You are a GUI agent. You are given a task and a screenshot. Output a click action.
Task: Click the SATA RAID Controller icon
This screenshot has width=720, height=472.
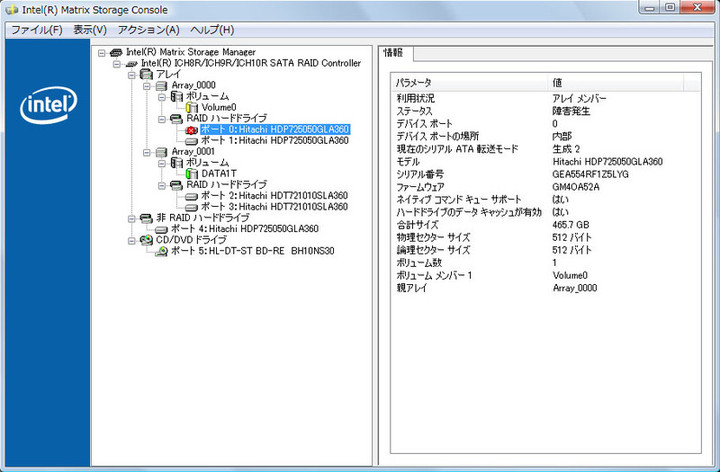click(x=131, y=63)
